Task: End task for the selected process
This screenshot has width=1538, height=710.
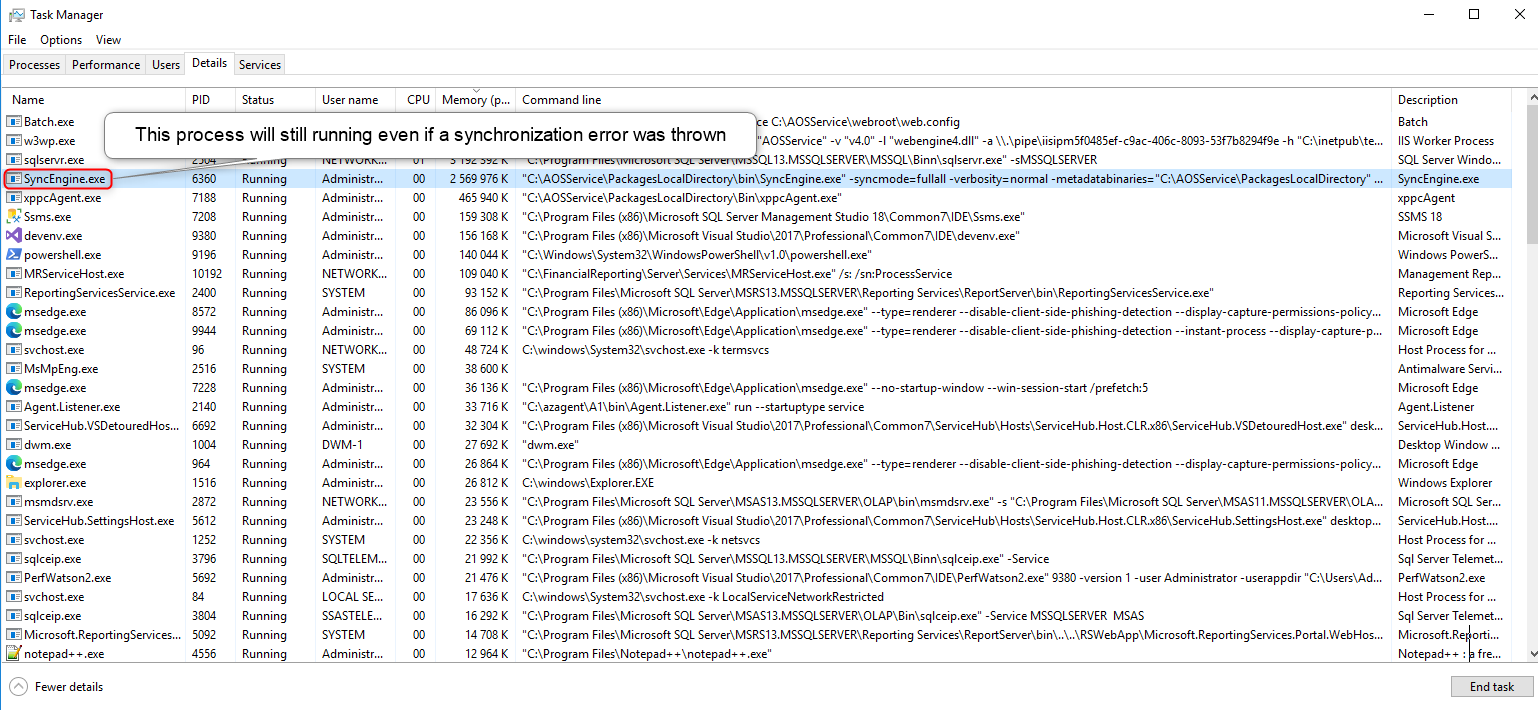Action: 1491,686
